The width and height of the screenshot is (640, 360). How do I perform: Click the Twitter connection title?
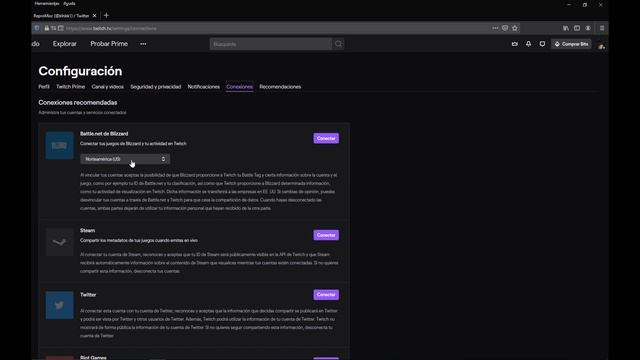(x=88, y=294)
